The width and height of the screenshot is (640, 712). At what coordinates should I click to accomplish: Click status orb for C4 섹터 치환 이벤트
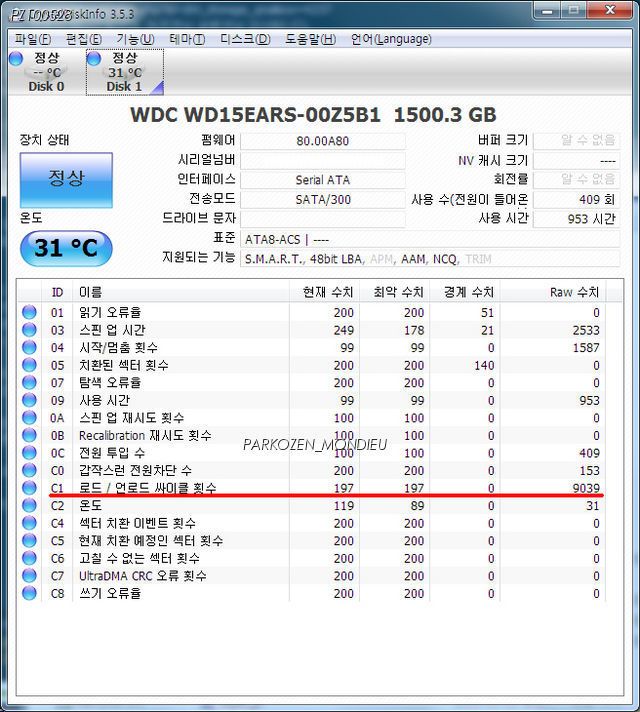[29, 523]
